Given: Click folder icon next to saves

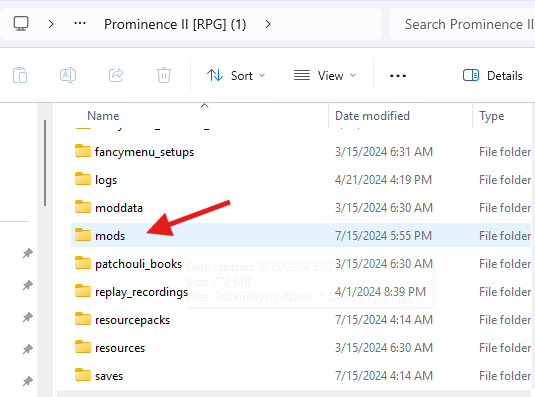Looking at the screenshot, I should (x=83, y=375).
